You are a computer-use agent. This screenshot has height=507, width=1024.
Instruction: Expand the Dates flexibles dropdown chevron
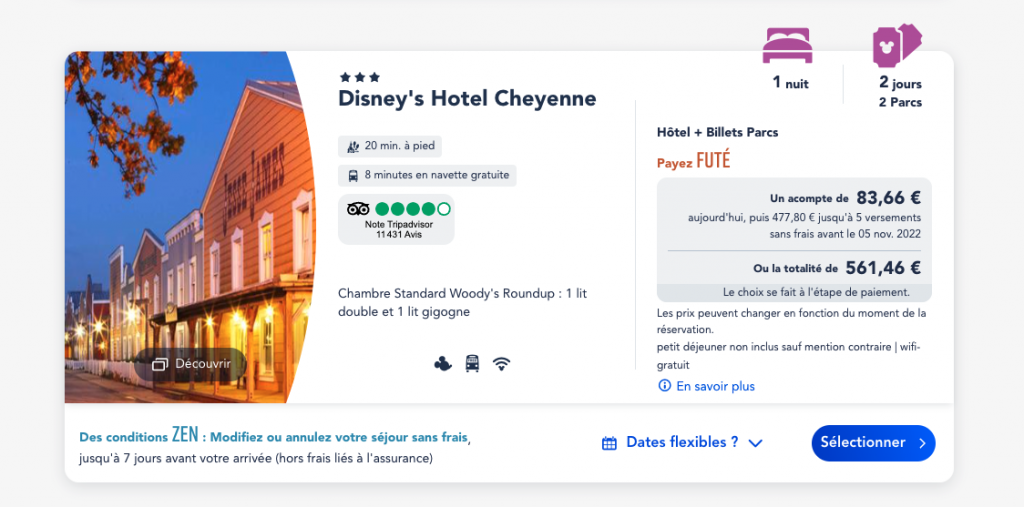pyautogui.click(x=755, y=444)
